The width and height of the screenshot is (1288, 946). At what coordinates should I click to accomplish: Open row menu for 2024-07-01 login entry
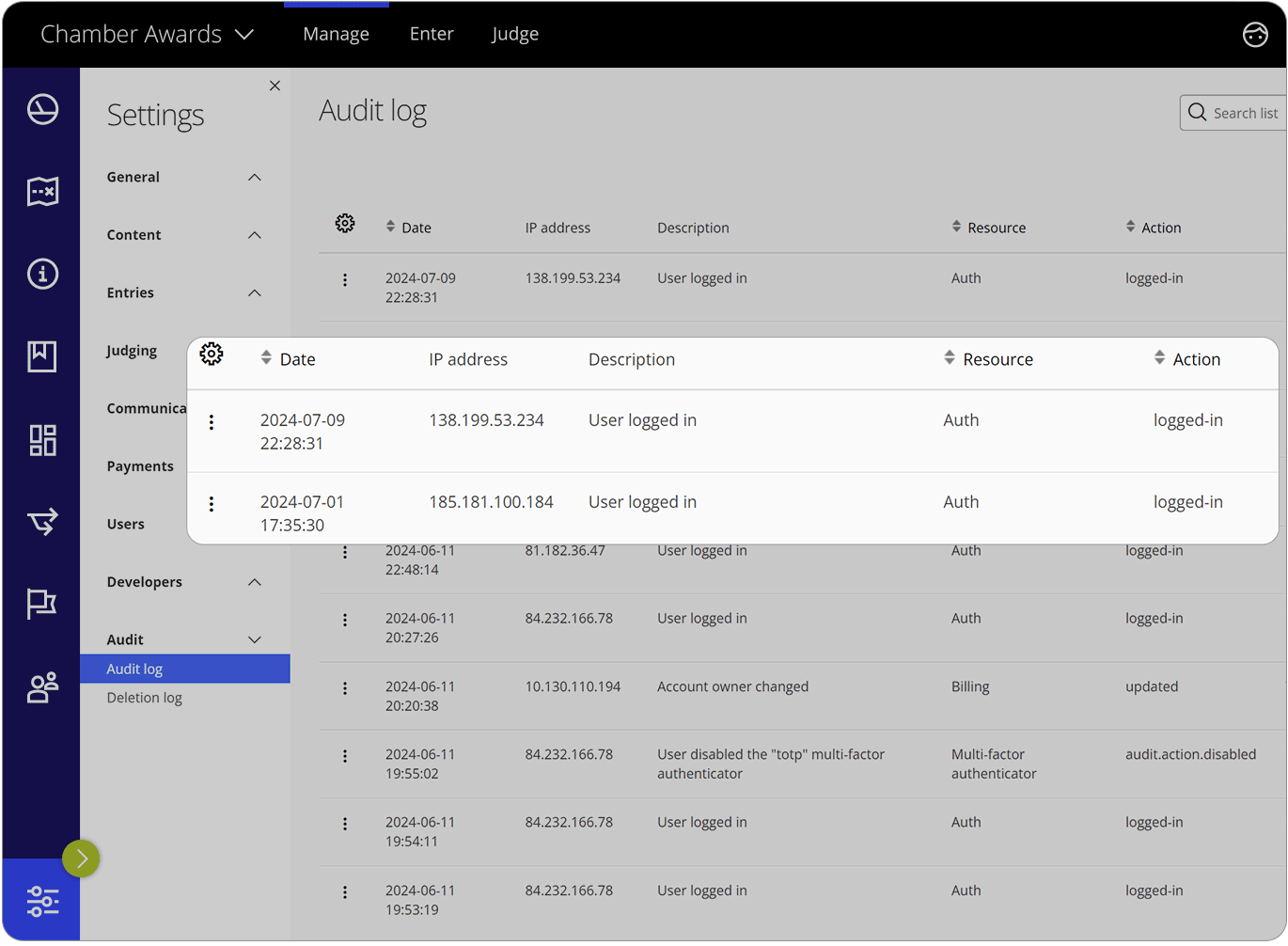click(x=212, y=504)
